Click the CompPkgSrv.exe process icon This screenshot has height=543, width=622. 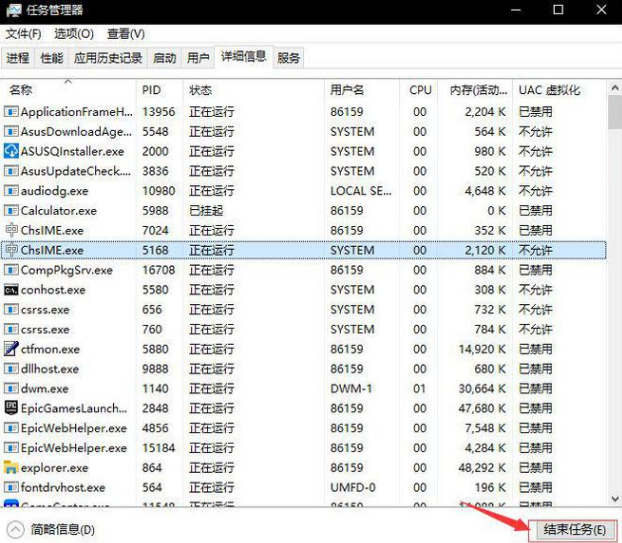(x=11, y=270)
